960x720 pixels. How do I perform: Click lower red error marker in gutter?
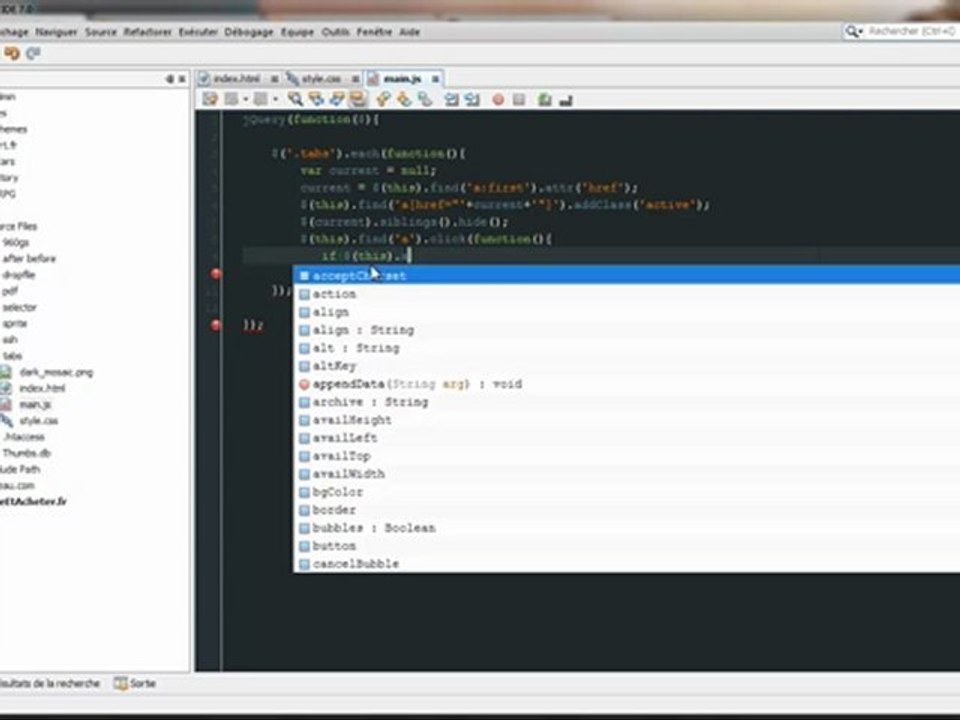click(x=216, y=325)
